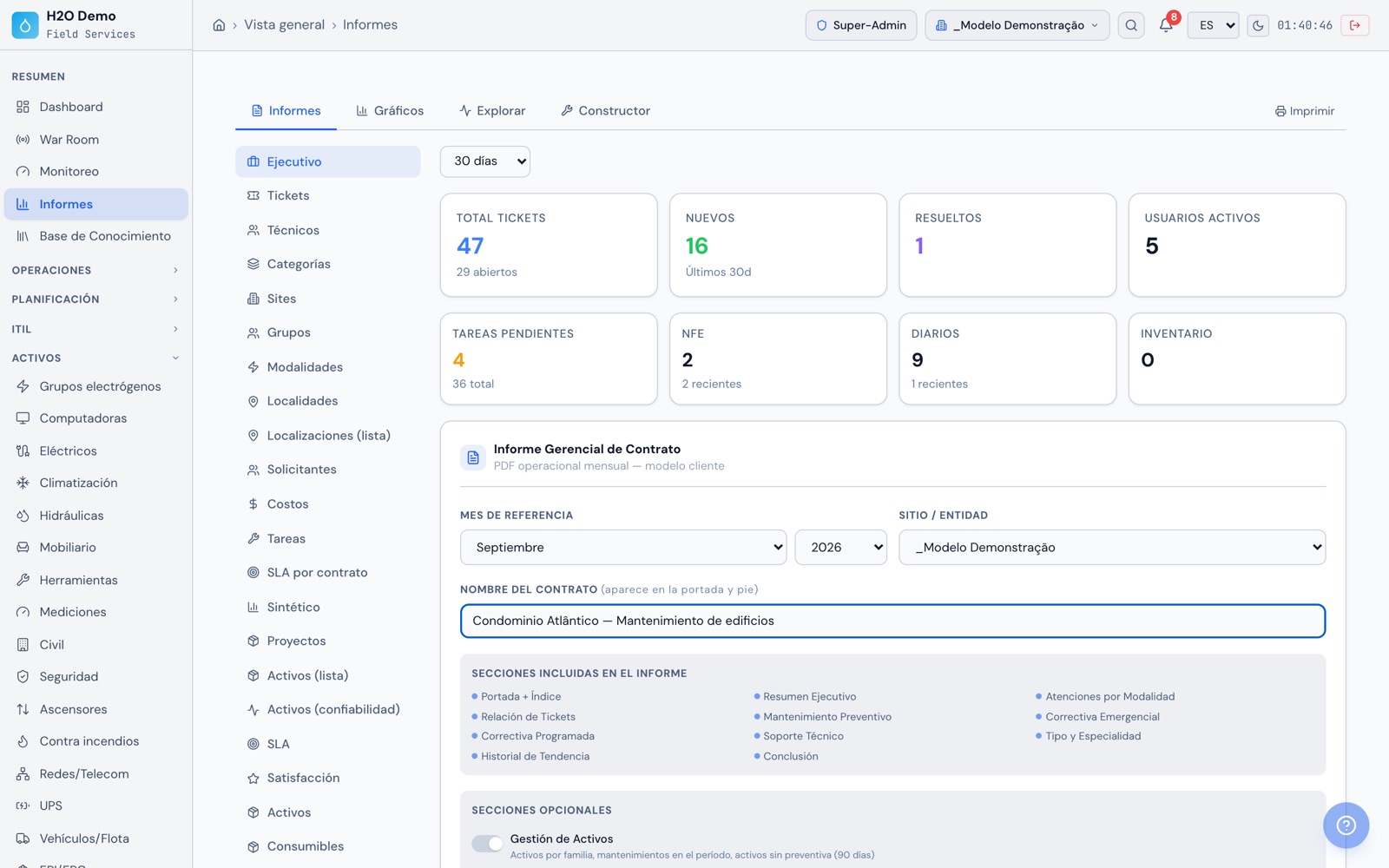Image resolution: width=1389 pixels, height=868 pixels.
Task: Click the Tareas Pendientes card
Action: pyautogui.click(x=549, y=358)
